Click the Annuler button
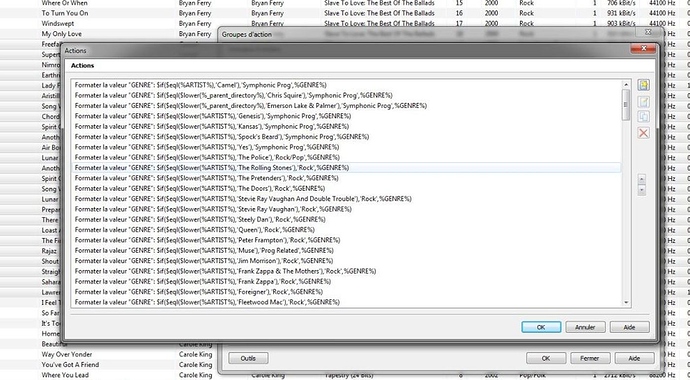 point(585,327)
